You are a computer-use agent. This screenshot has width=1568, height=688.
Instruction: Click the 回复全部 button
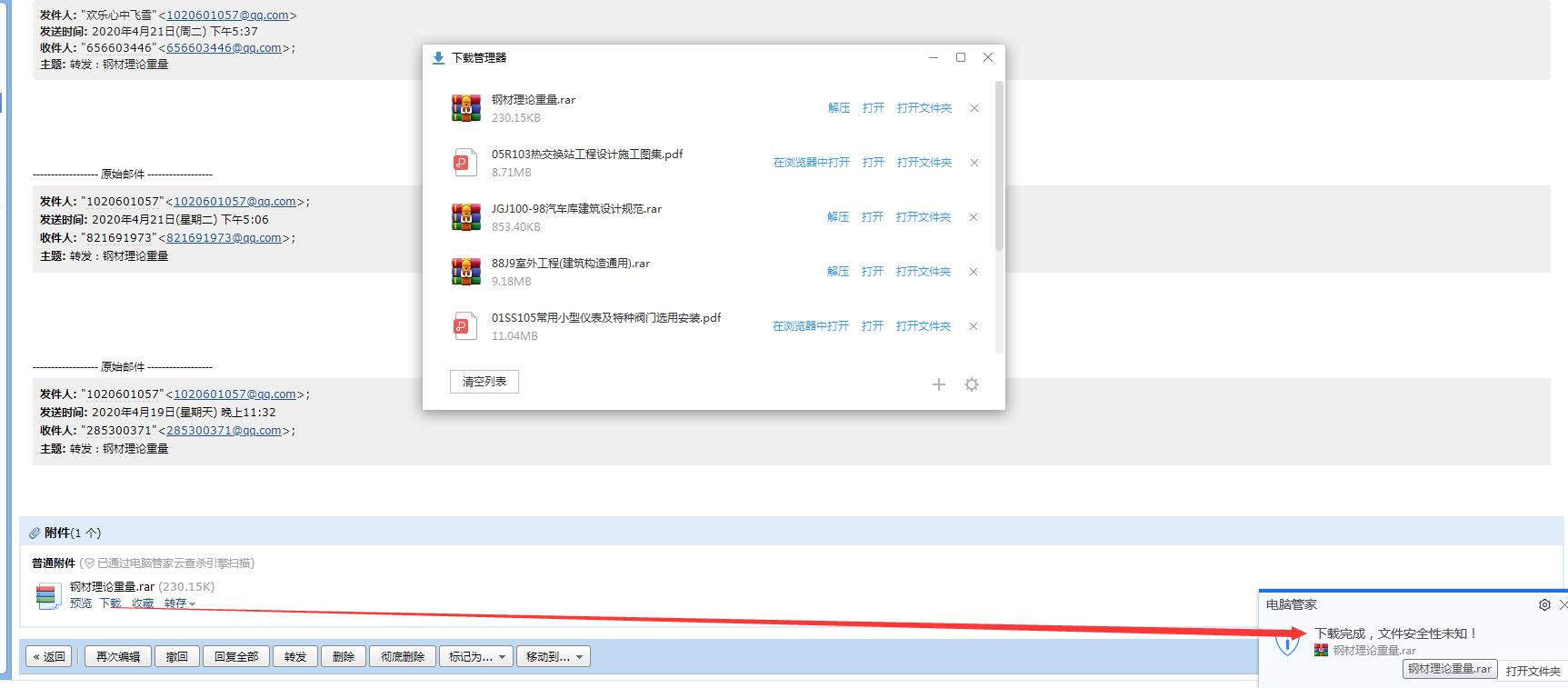tap(236, 656)
